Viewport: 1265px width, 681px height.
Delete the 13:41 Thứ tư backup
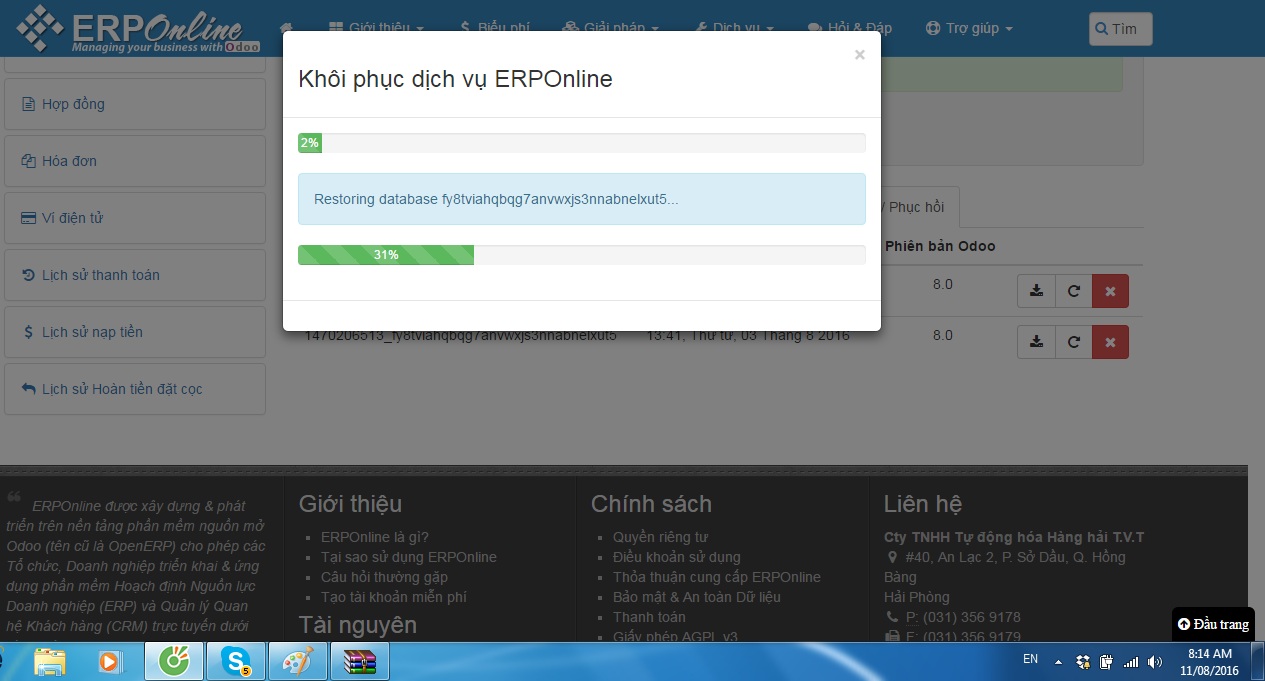[1110, 342]
